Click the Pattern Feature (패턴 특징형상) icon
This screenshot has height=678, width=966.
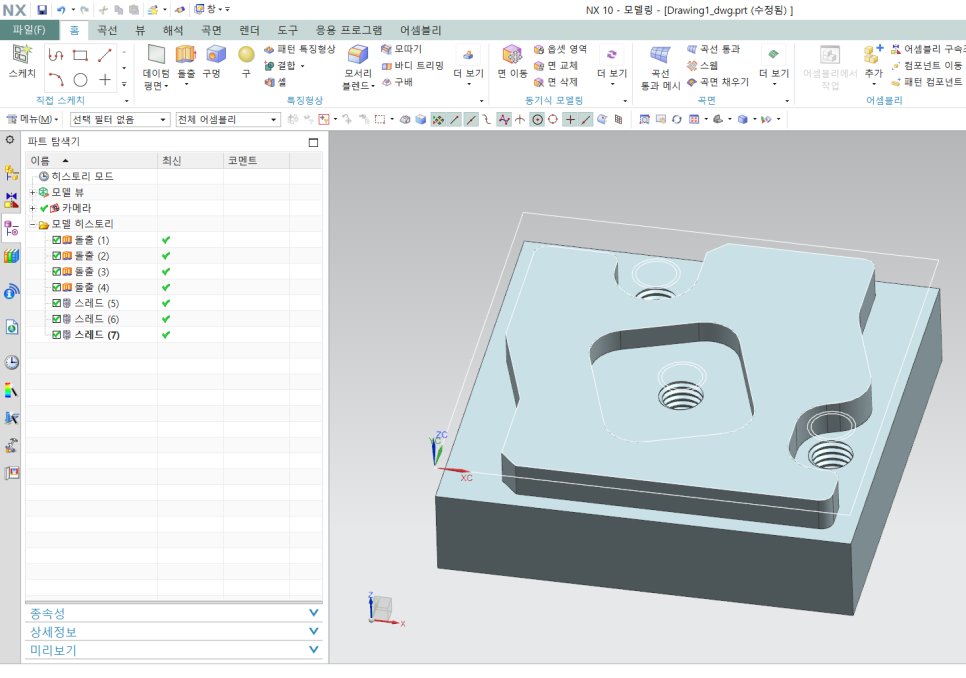269,49
